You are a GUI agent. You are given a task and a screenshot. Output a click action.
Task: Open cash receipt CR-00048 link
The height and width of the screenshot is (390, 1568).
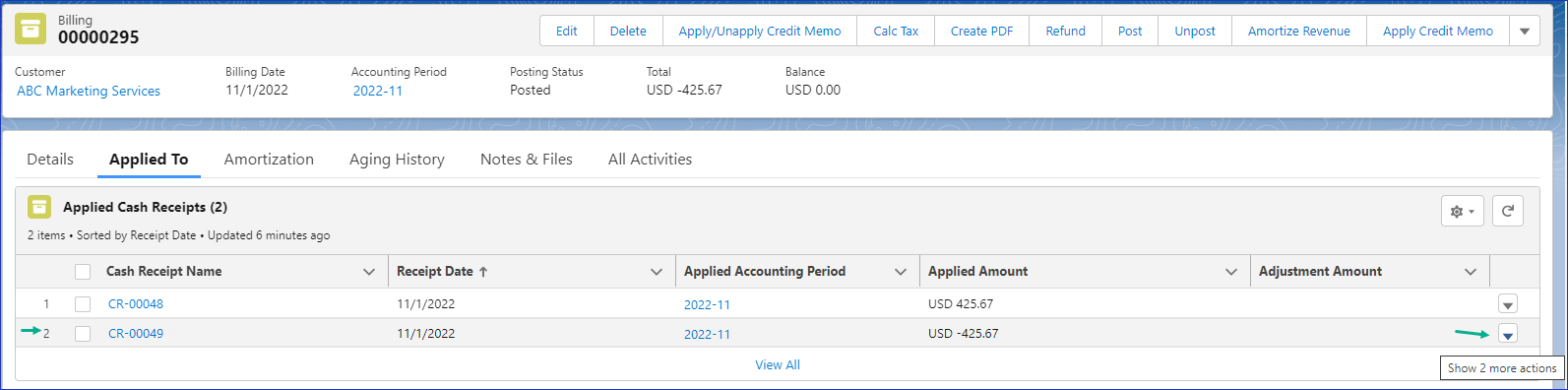click(136, 304)
